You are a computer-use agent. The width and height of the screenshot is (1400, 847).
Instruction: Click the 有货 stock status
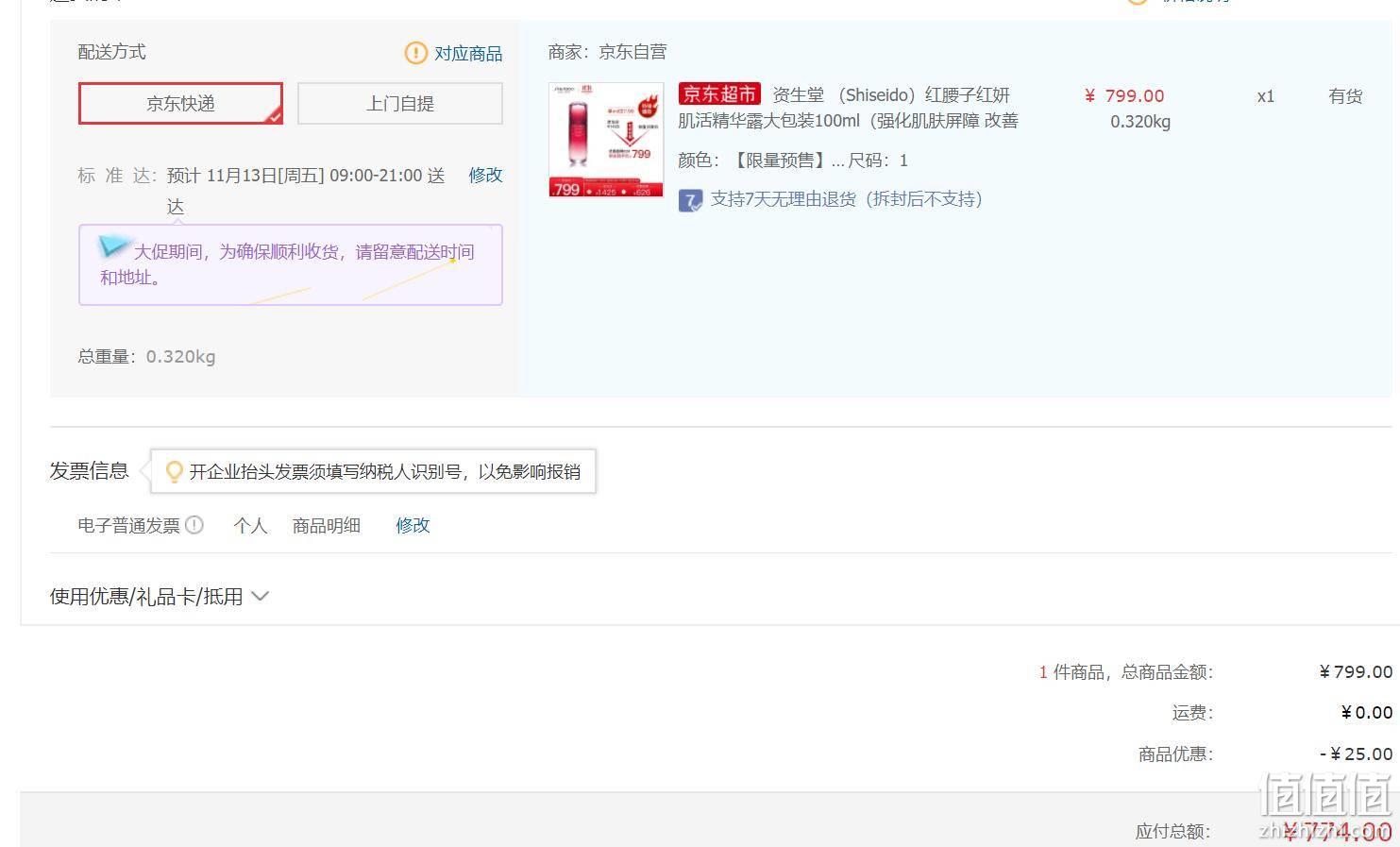(1345, 95)
